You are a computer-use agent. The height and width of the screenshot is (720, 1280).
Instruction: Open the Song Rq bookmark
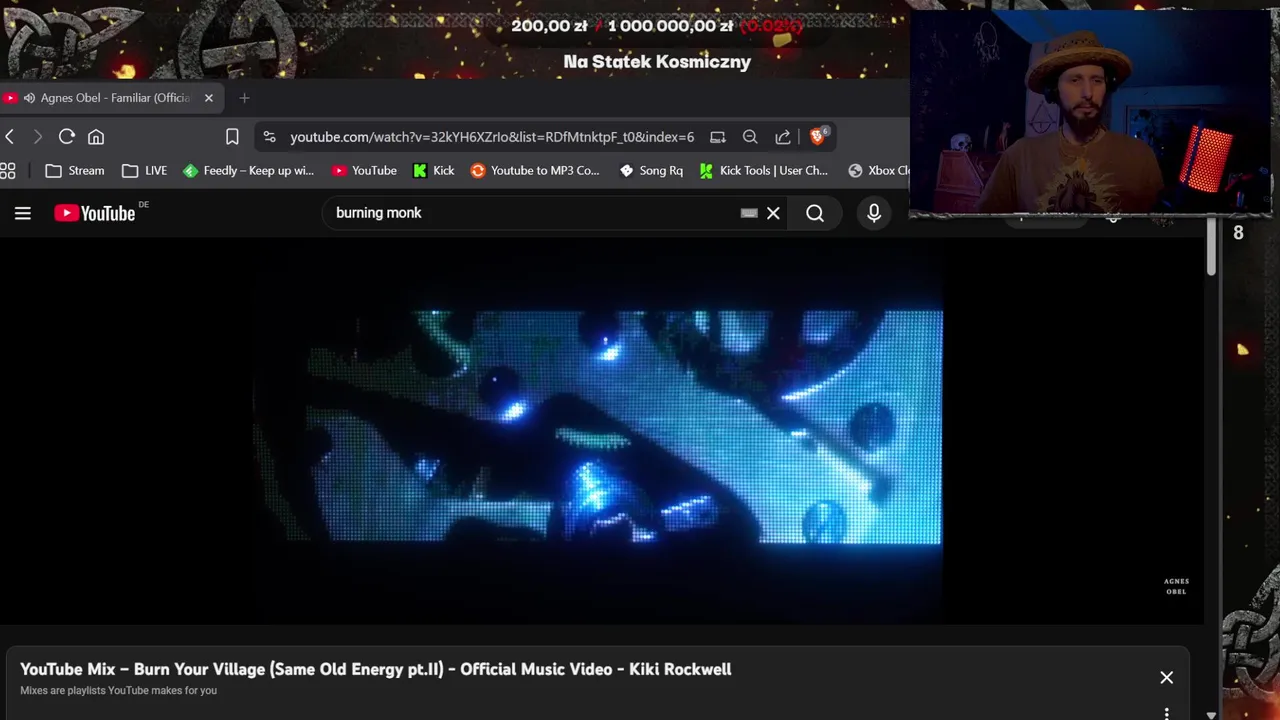pos(651,171)
